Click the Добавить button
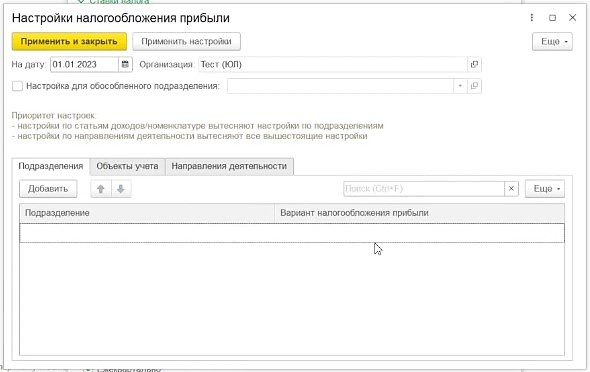 (48, 189)
